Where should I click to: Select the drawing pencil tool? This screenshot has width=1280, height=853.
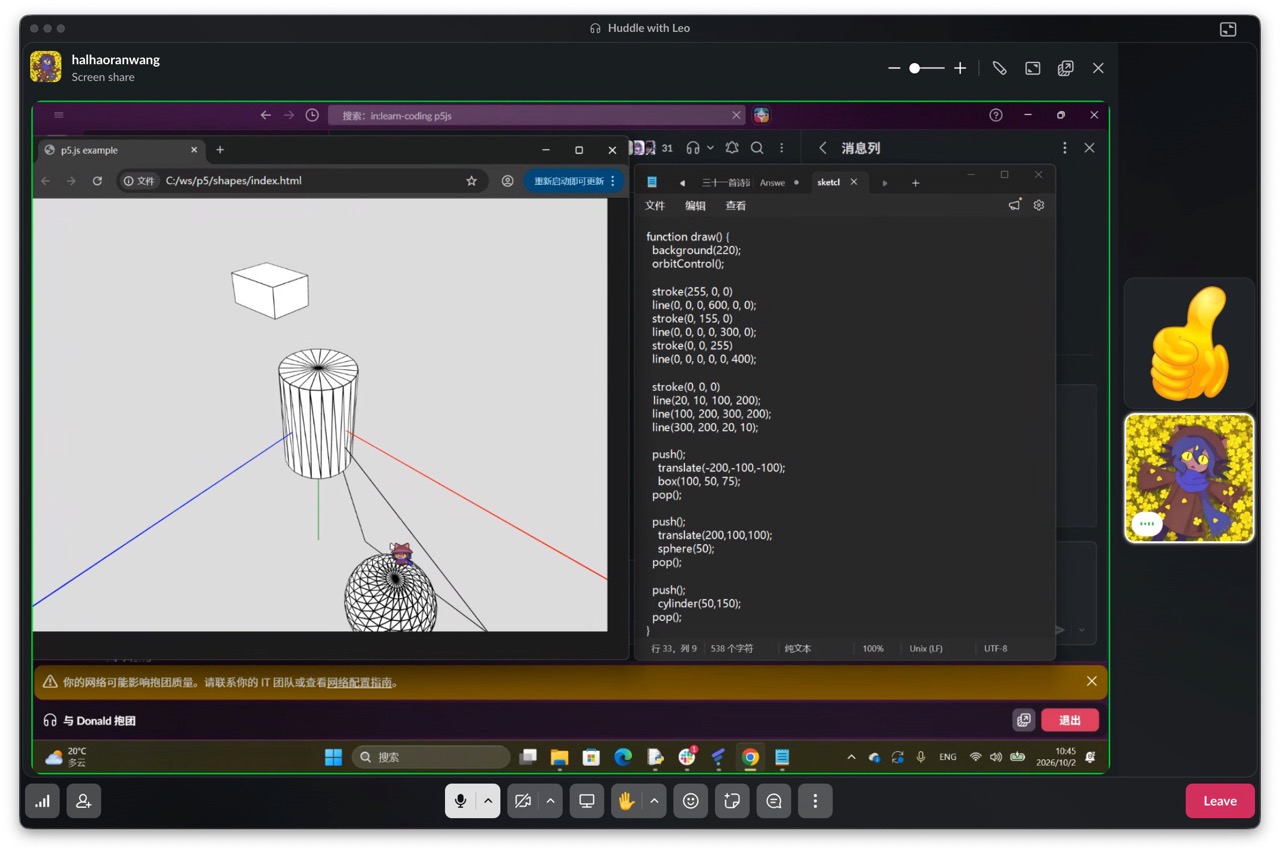click(x=999, y=68)
